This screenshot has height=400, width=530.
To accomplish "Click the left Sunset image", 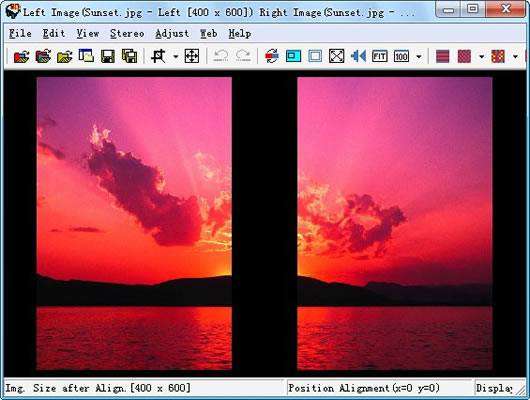I will pos(134,223).
